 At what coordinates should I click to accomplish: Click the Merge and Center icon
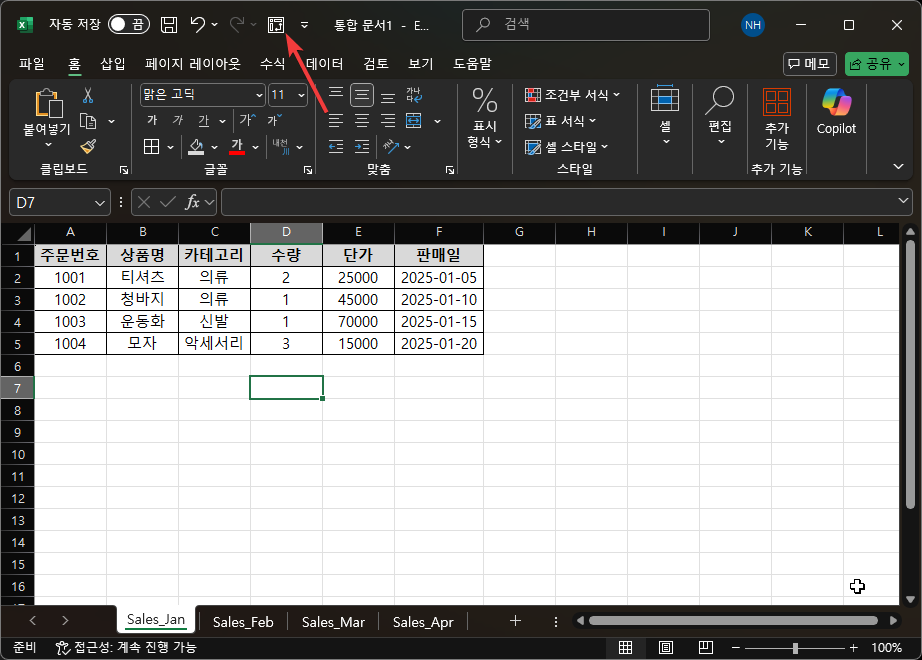414,121
